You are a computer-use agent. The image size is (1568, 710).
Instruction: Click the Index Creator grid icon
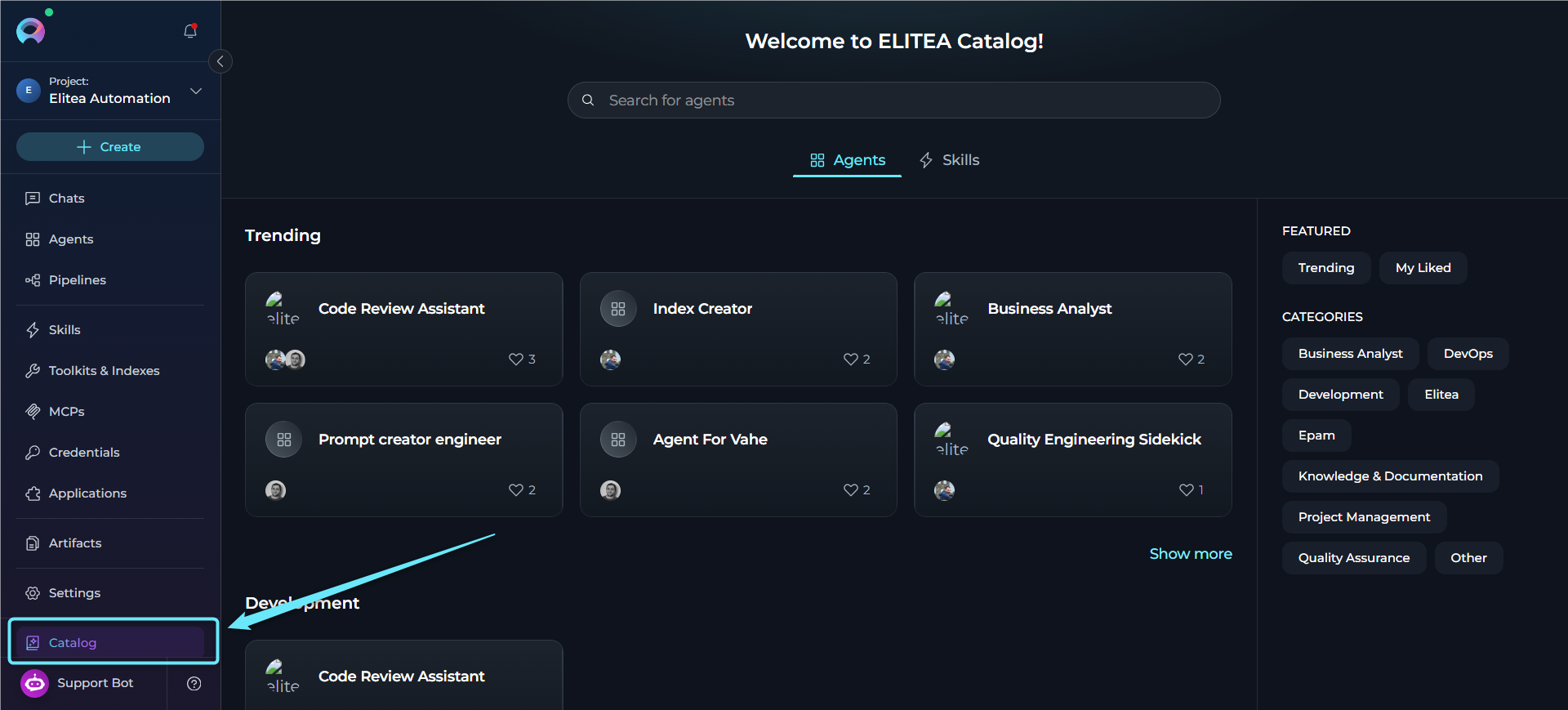[618, 309]
